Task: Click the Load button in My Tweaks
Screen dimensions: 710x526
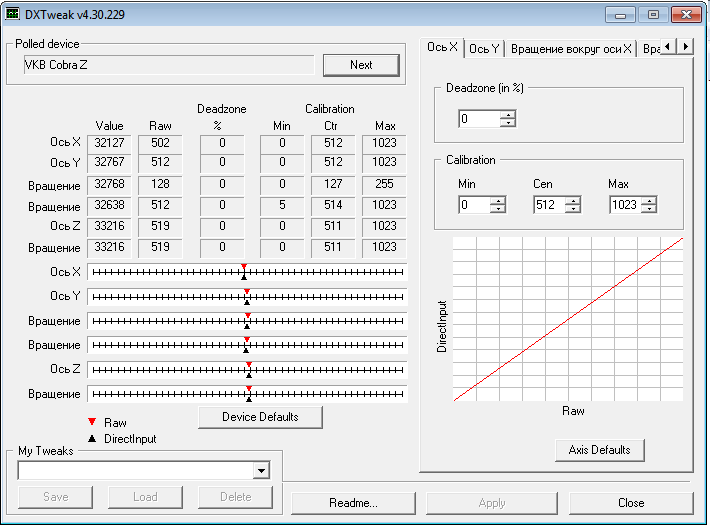Action: click(145, 497)
